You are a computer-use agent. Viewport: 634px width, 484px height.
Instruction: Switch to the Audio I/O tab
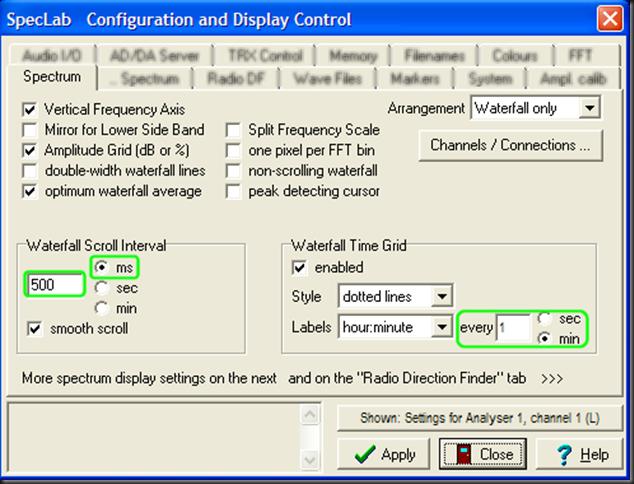pyautogui.click(x=52, y=55)
